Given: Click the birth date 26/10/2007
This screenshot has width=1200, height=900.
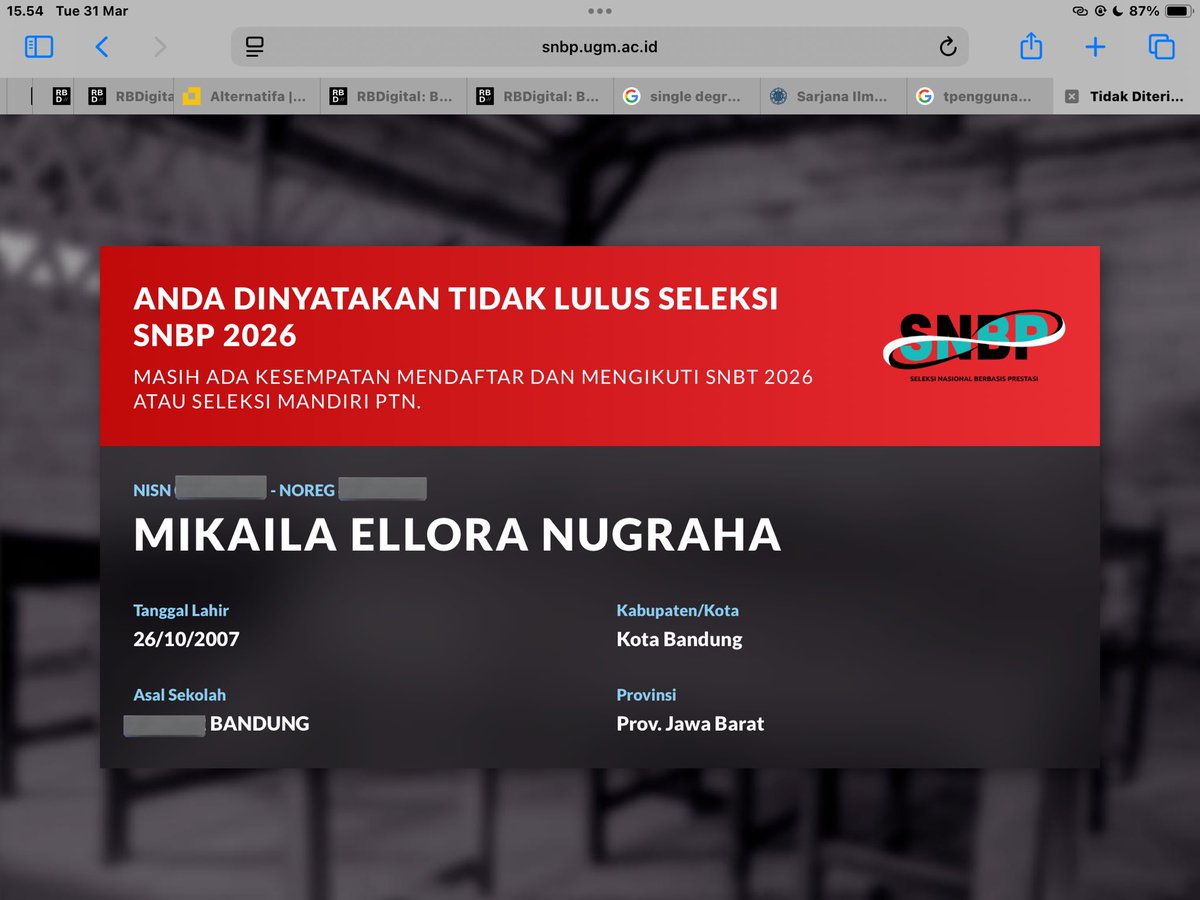Looking at the screenshot, I should (x=186, y=639).
